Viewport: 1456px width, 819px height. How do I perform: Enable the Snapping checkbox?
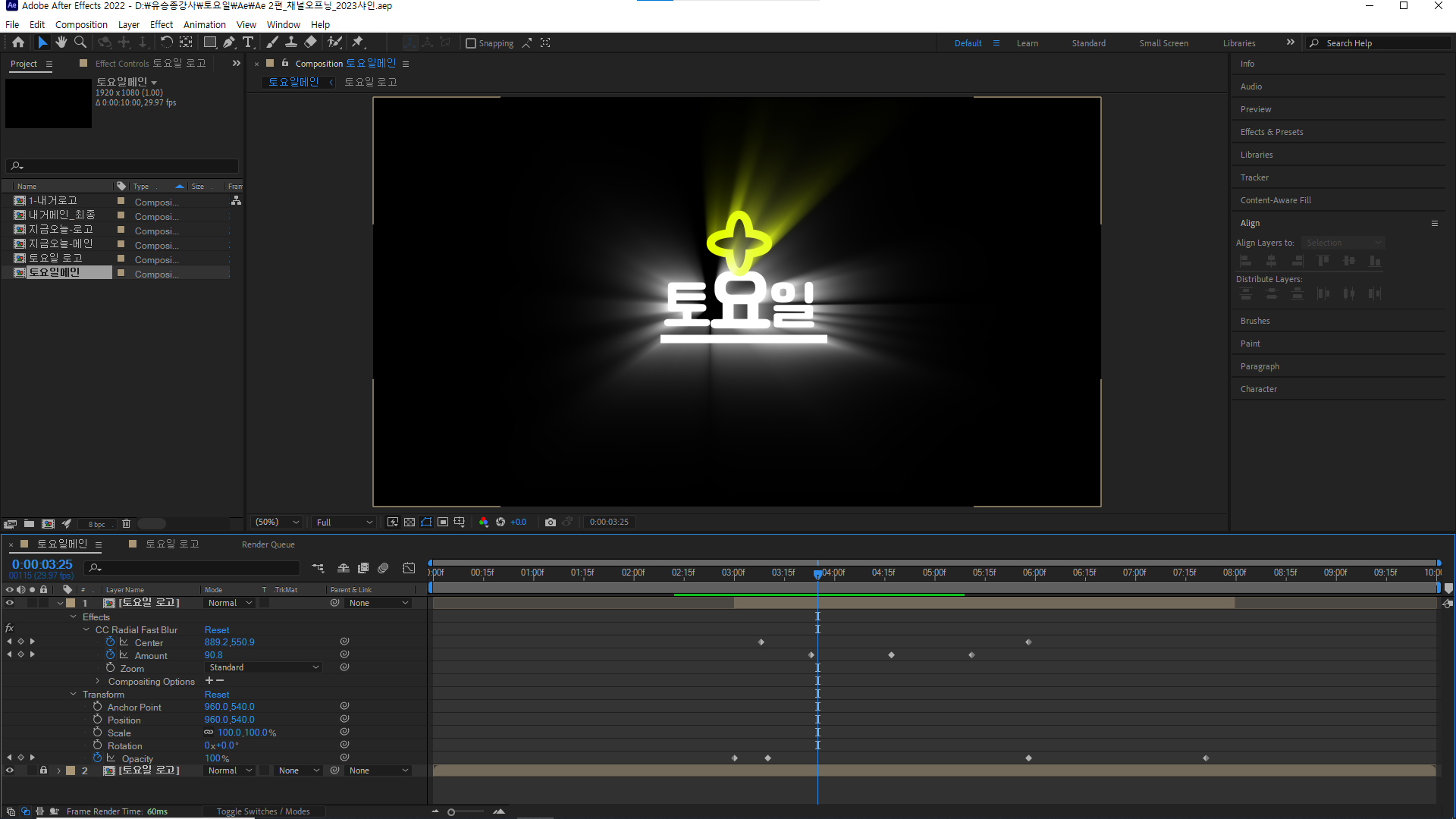[471, 43]
